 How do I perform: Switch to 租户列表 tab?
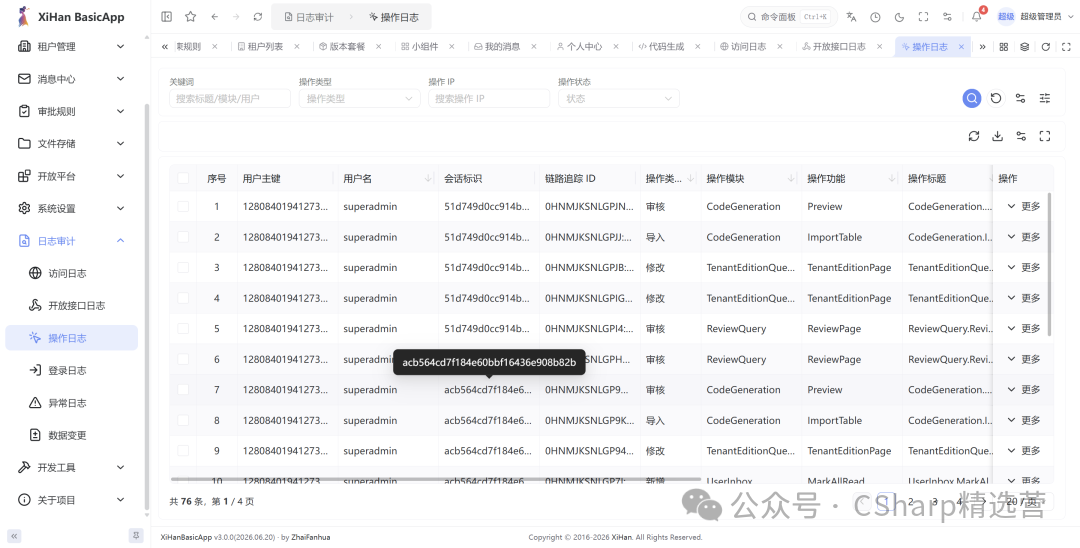(x=265, y=47)
